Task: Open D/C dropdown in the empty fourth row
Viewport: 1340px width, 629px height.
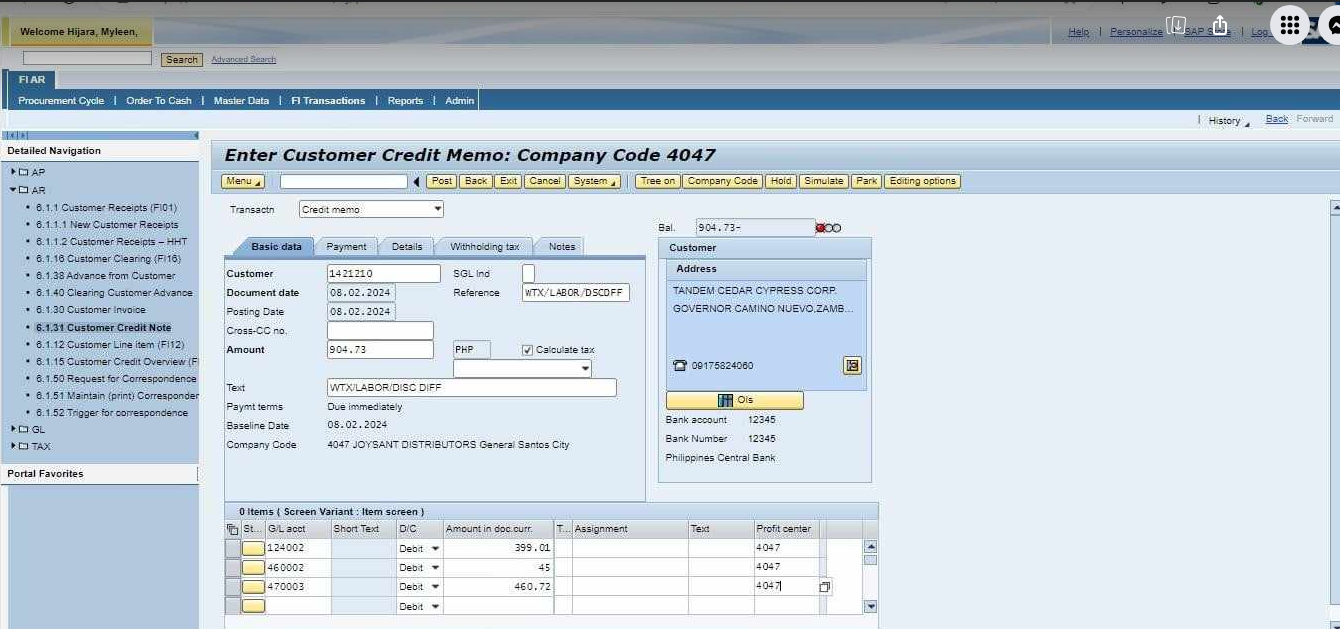Action: click(434, 606)
